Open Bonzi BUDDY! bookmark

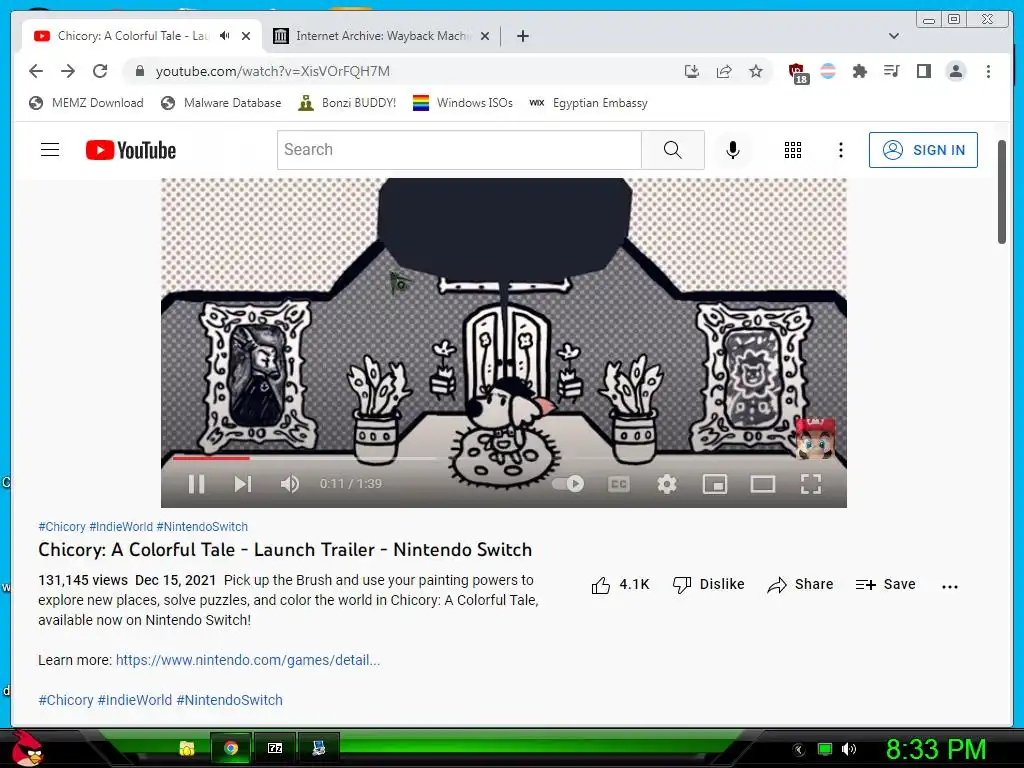click(347, 103)
